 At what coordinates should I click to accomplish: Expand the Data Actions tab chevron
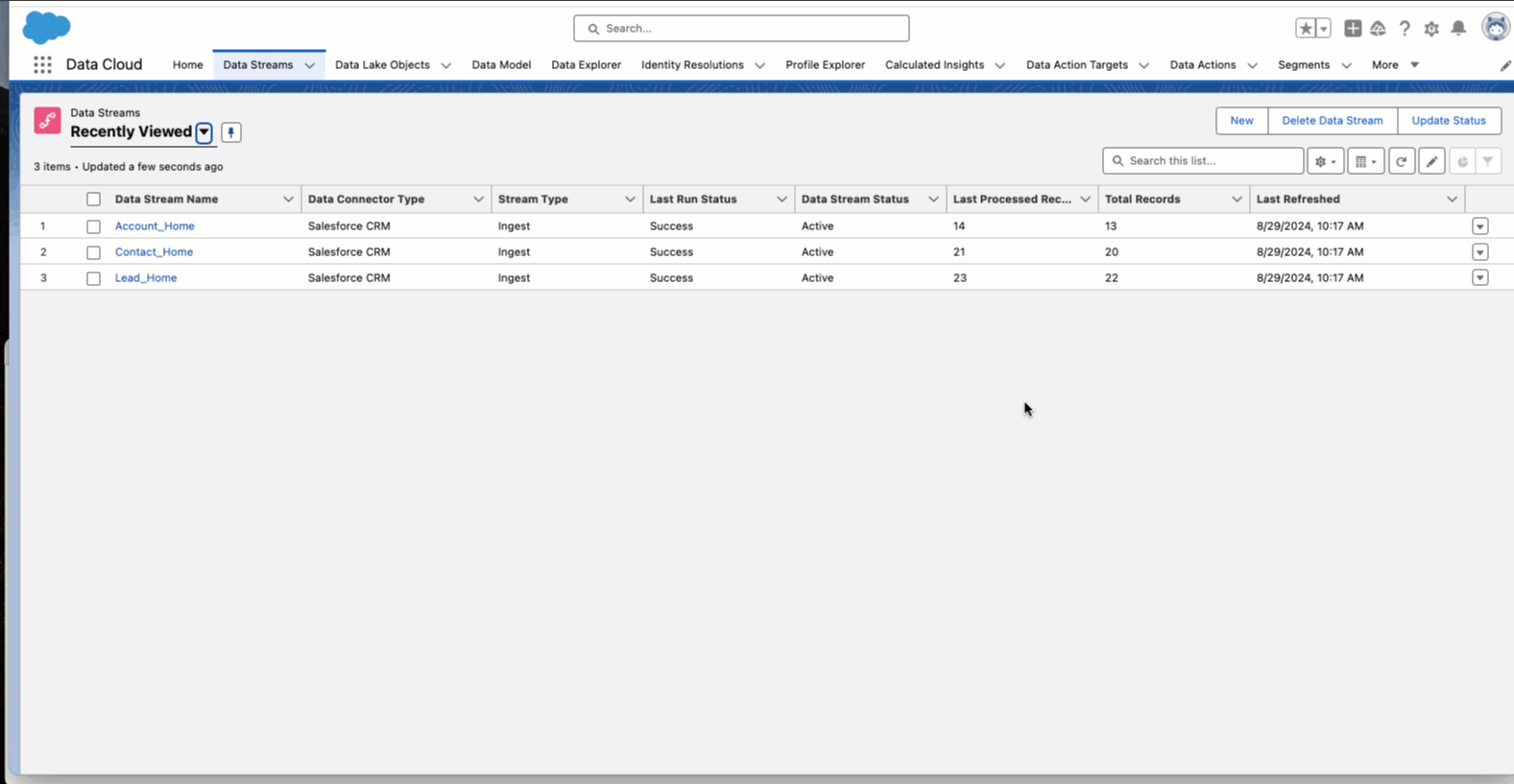1252,65
